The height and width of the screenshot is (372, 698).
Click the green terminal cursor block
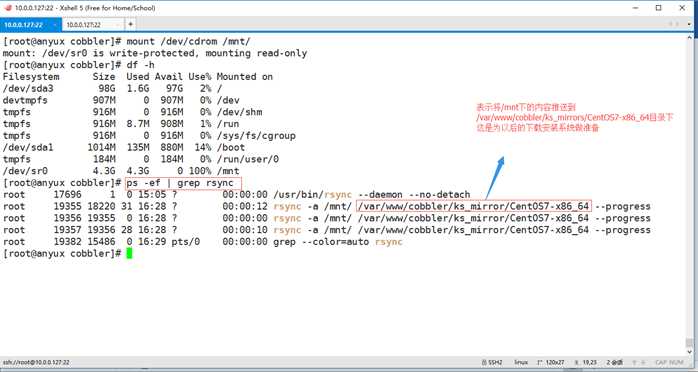click(x=129, y=254)
